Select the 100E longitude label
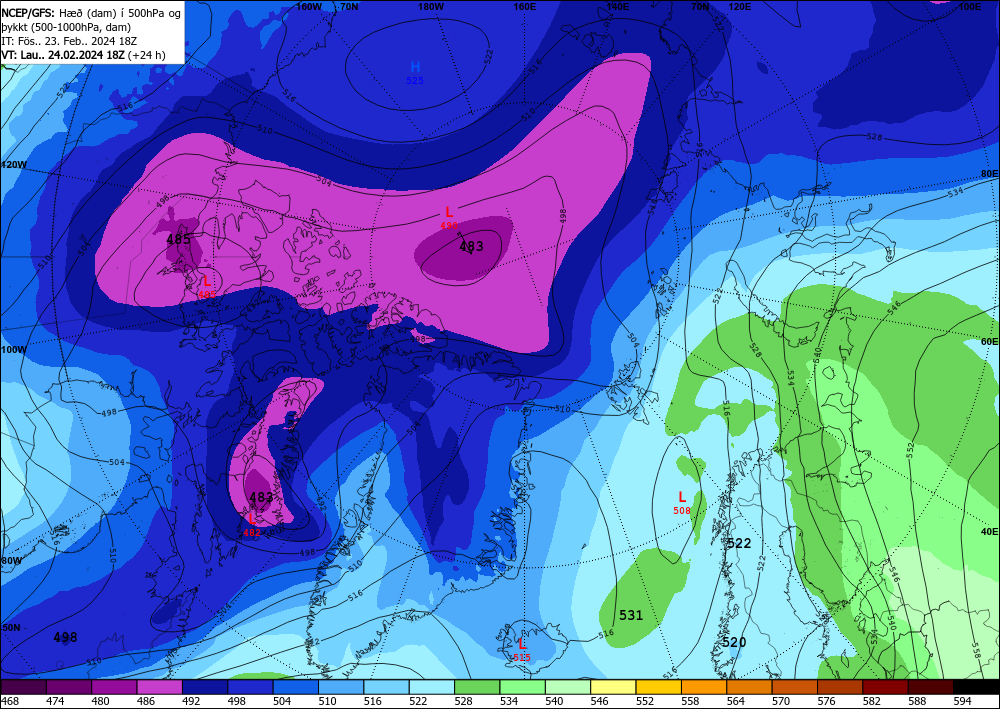The height and width of the screenshot is (709, 1000). tap(970, 6)
